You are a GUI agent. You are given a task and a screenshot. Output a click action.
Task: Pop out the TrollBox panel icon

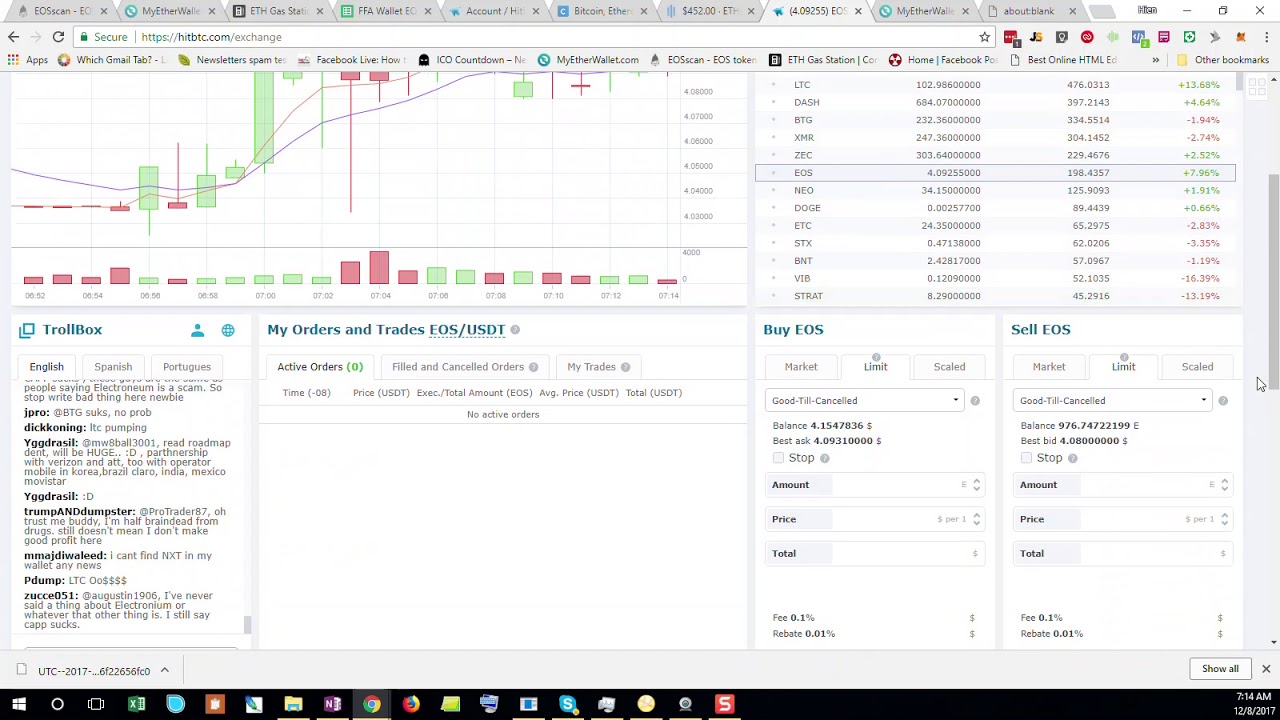[x=27, y=329]
